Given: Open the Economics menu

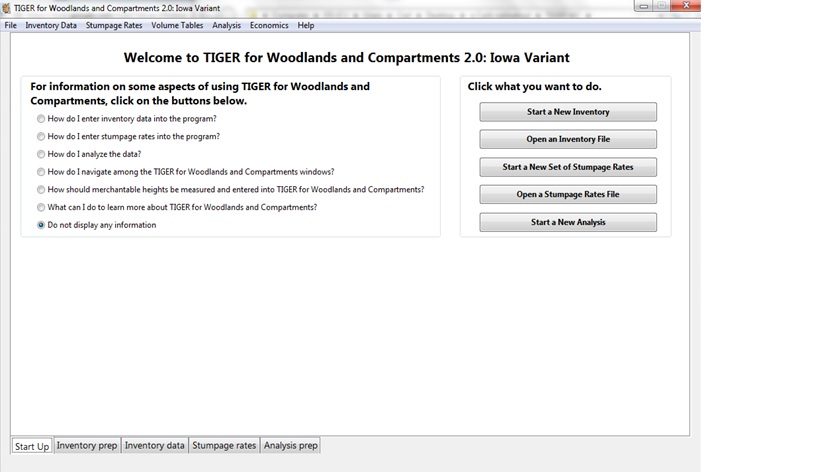Looking at the screenshot, I should coord(269,25).
